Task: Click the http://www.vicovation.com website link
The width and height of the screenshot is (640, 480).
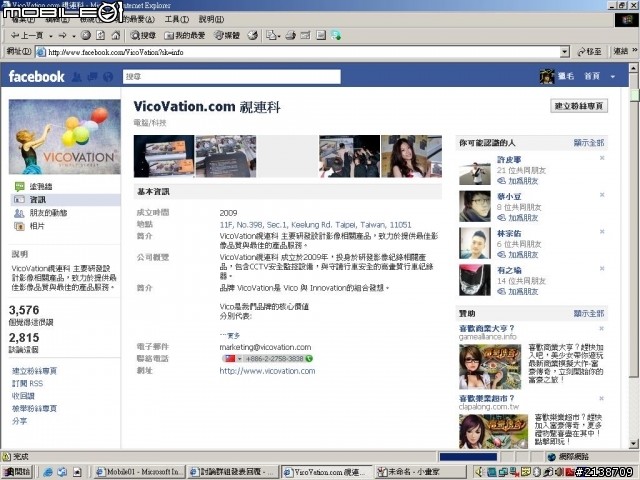Action: pyautogui.click(x=267, y=371)
